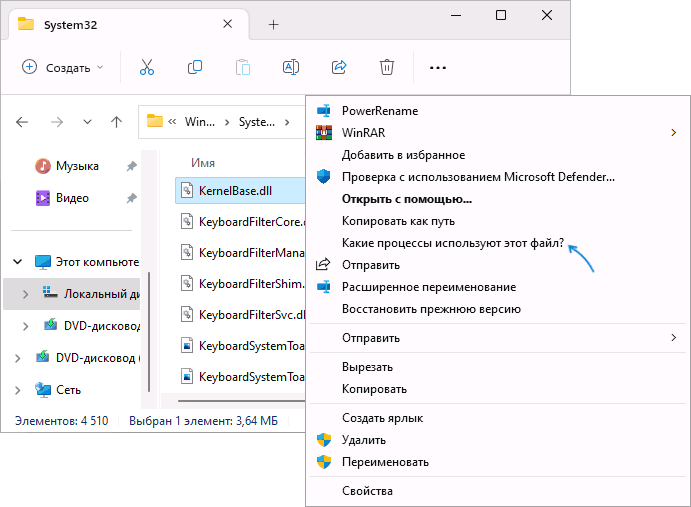Image resolution: width=691 pixels, height=507 pixels.
Task: Click the Delete trash icon in toolbar
Action: click(x=387, y=67)
